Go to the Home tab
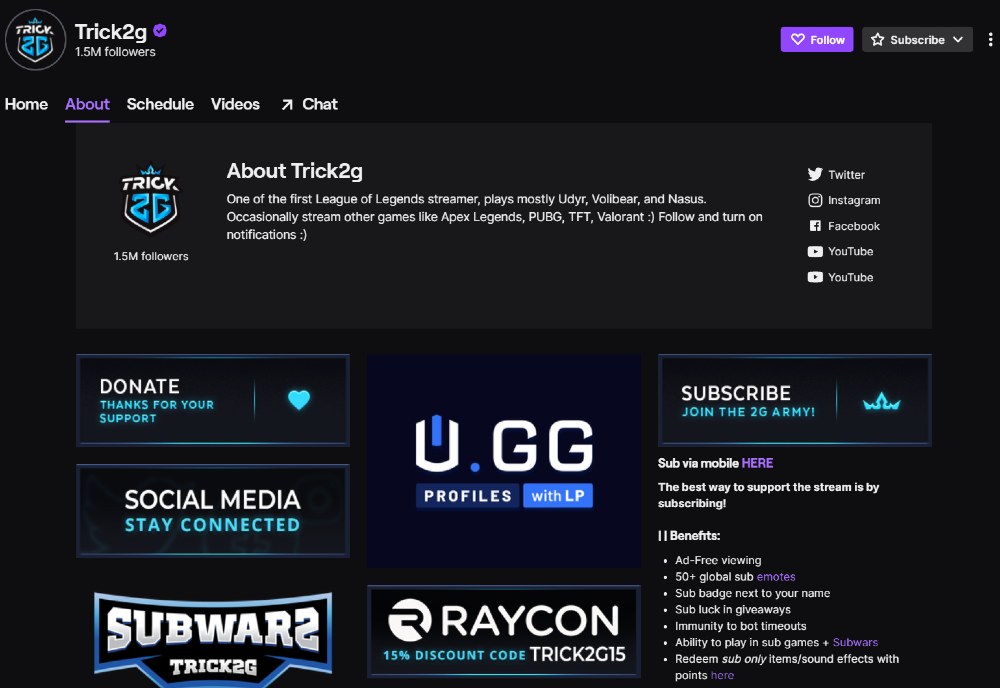 pyautogui.click(x=26, y=104)
